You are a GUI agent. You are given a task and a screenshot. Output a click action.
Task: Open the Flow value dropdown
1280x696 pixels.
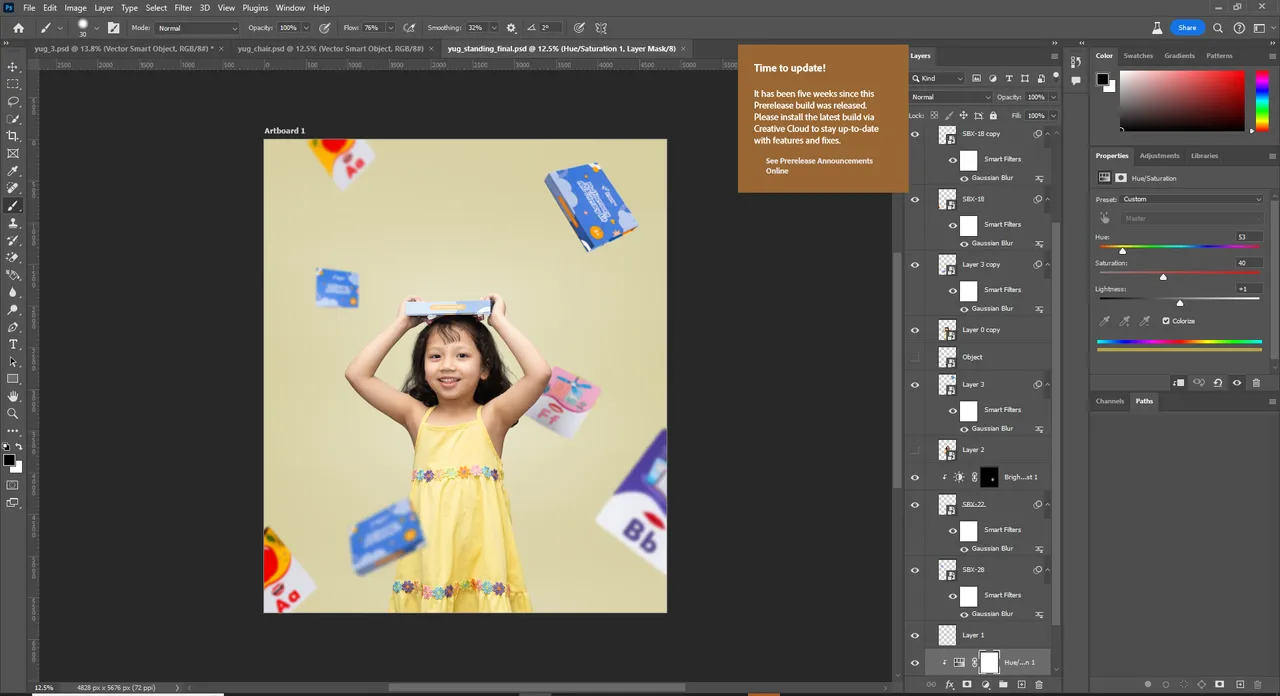(x=389, y=28)
